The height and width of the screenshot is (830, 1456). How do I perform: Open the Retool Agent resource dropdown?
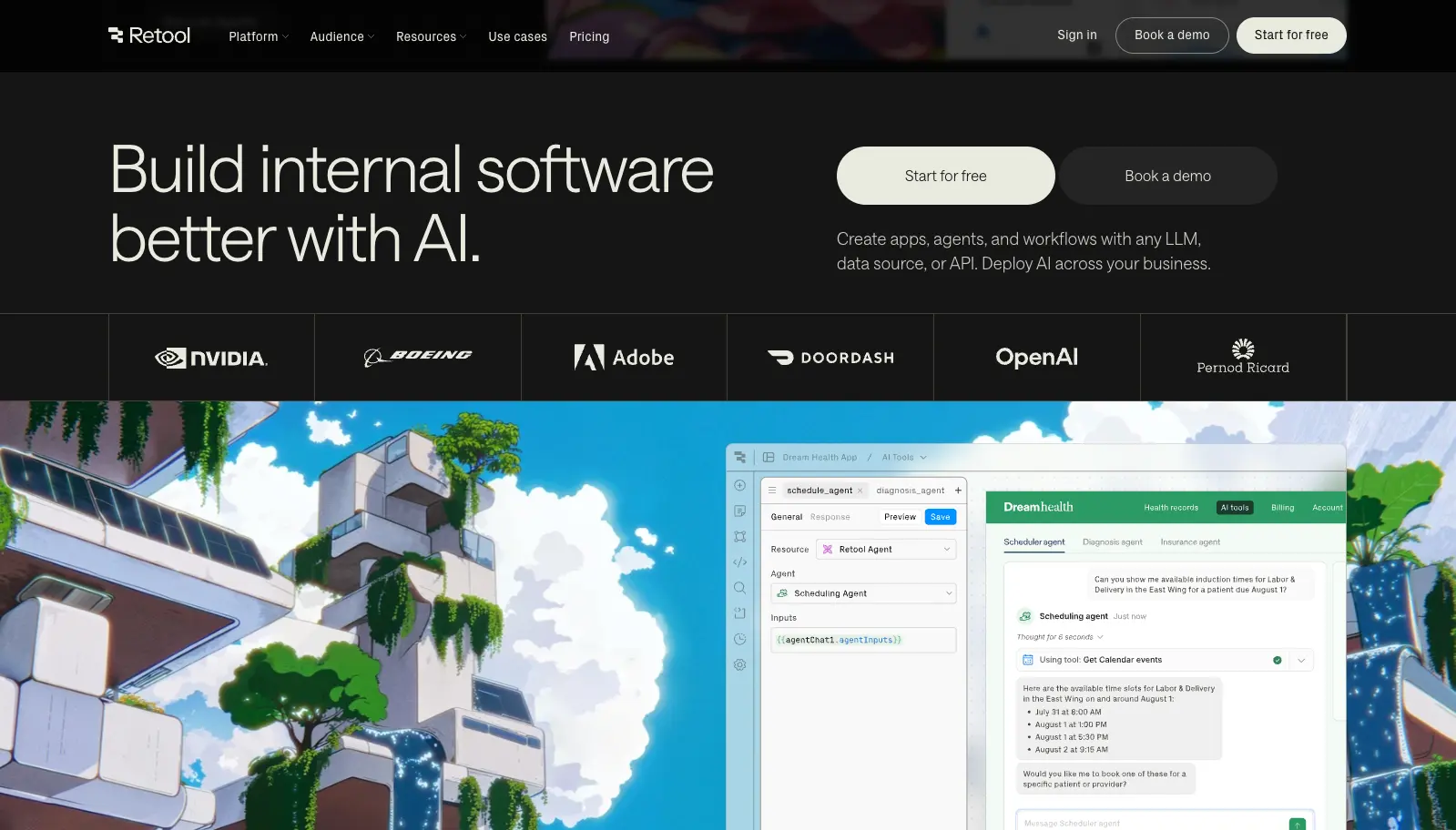coord(886,549)
